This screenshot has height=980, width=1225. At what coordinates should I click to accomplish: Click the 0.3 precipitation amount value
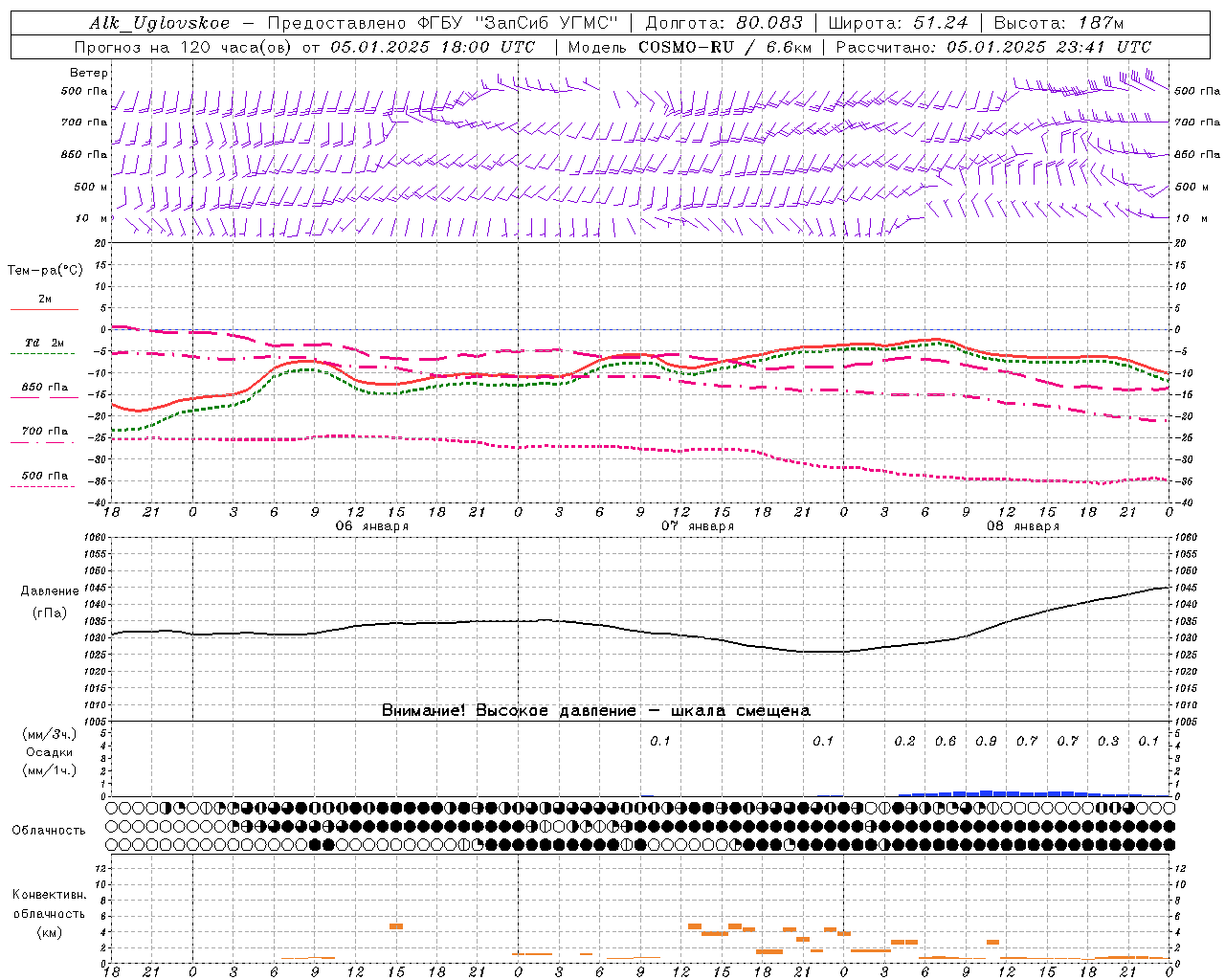point(1108,741)
